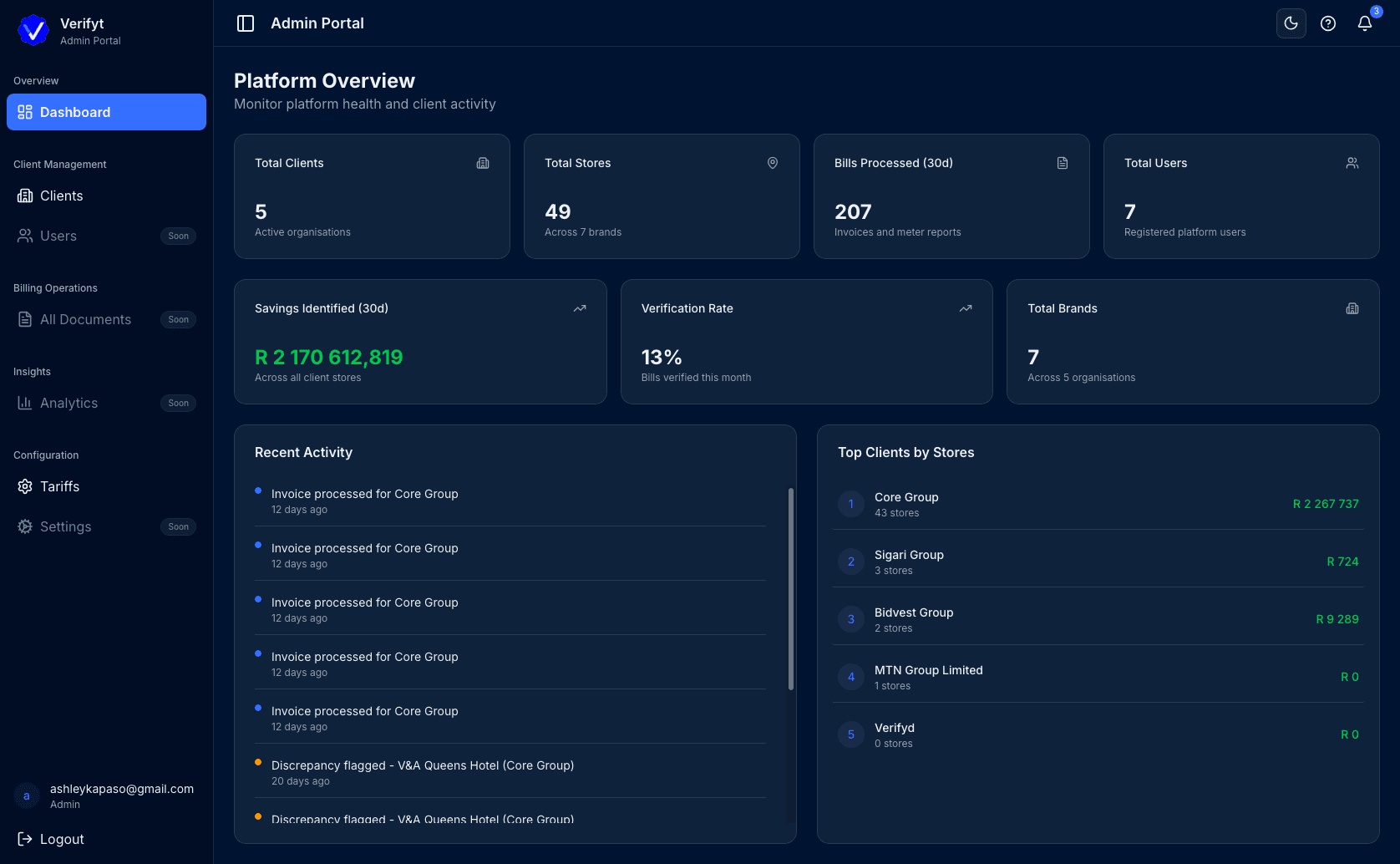Click the Clients building icon in sidebar
This screenshot has height=864, width=1400.
click(x=25, y=196)
